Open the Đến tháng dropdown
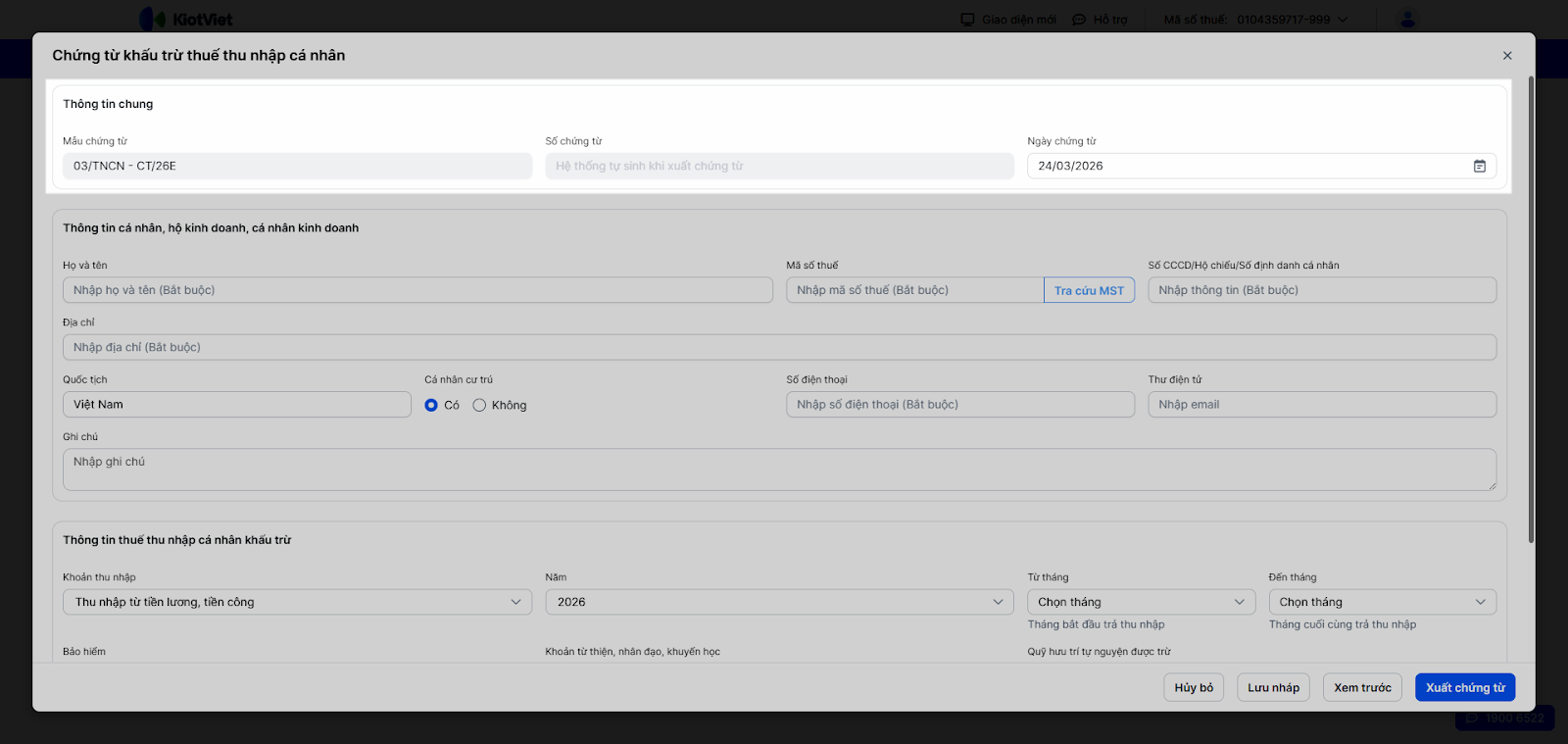 point(1382,602)
